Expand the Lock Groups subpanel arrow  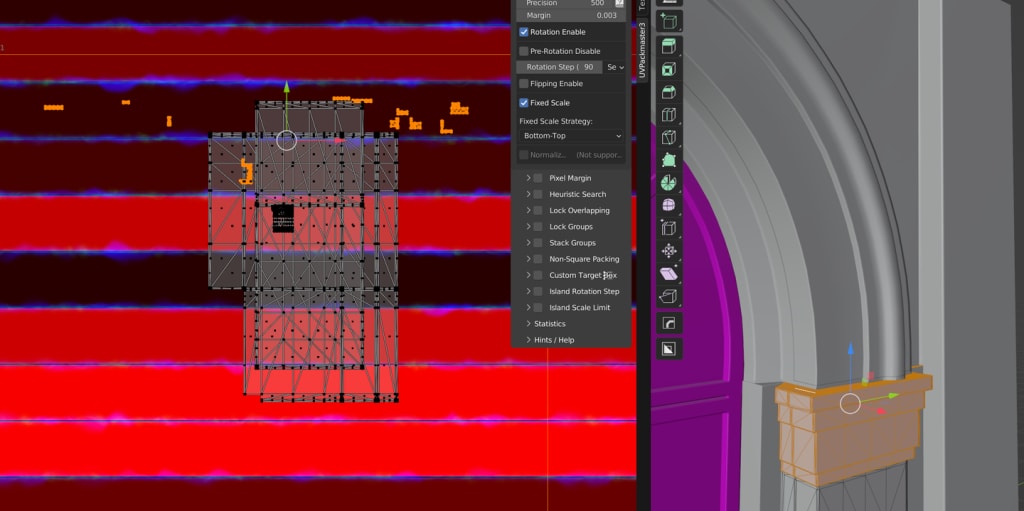528,227
